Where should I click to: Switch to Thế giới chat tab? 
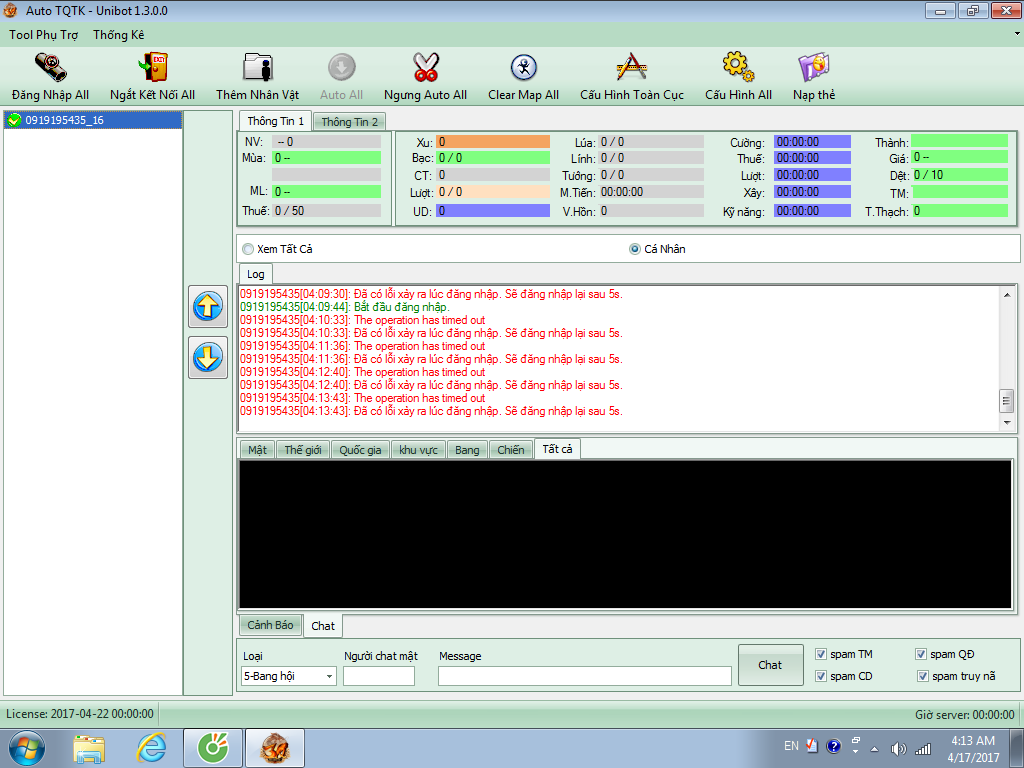pos(303,450)
